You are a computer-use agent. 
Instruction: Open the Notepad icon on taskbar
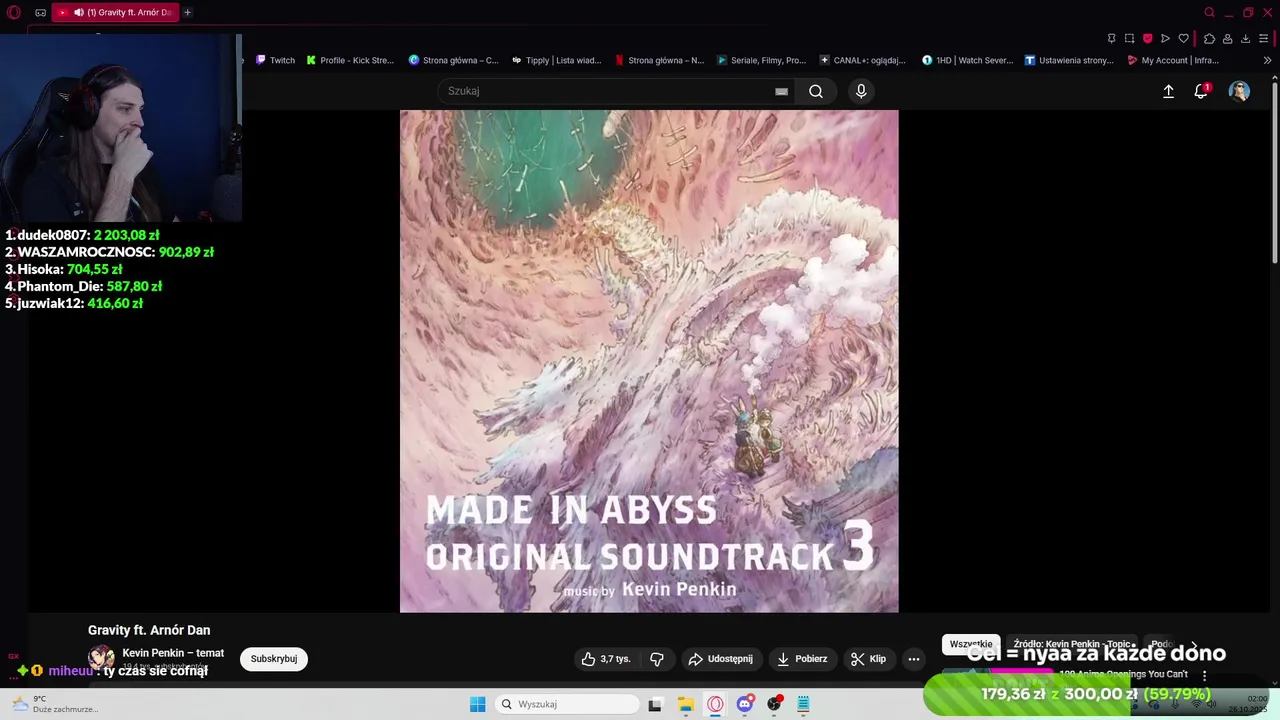(x=803, y=704)
